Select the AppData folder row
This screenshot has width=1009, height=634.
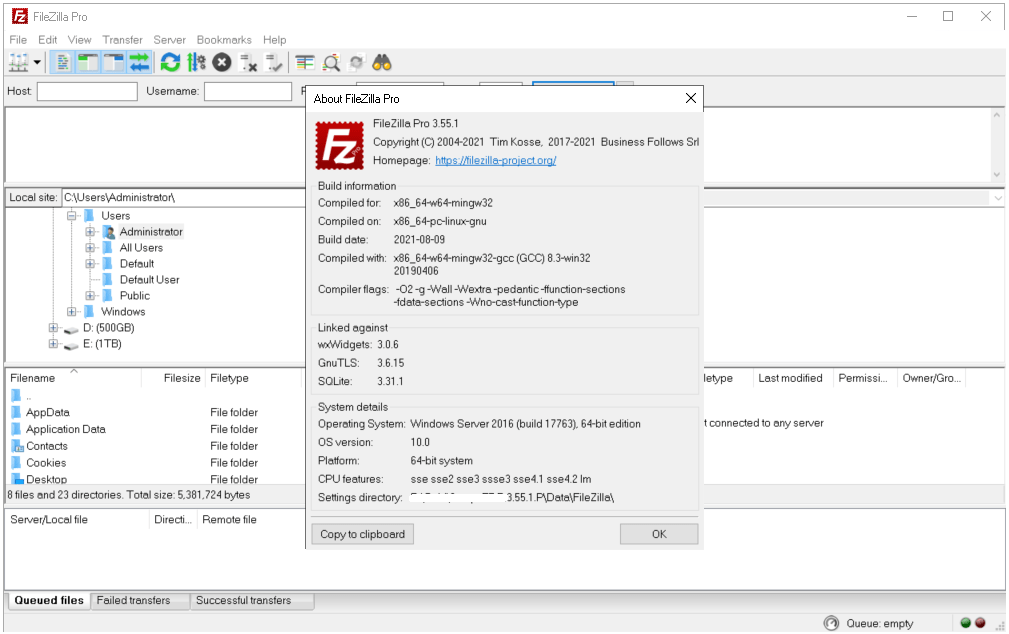coord(154,413)
